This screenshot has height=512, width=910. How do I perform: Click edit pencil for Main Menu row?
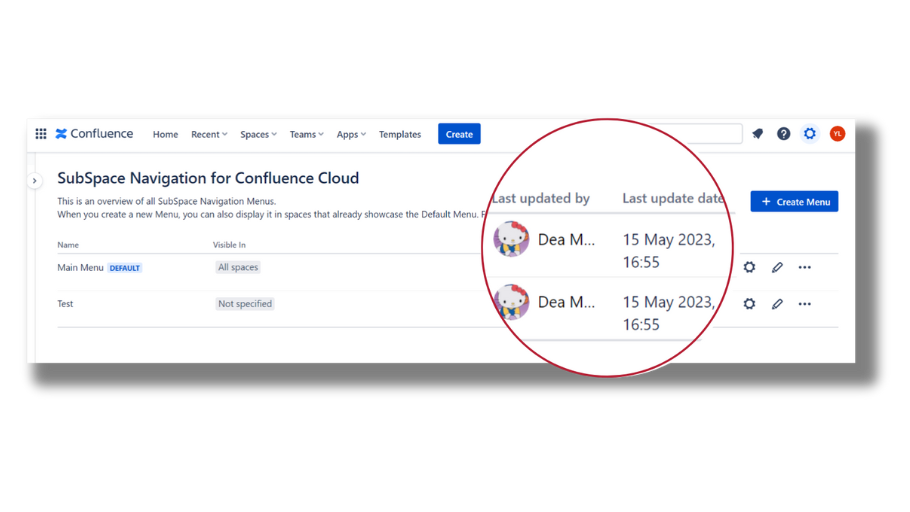click(x=777, y=268)
